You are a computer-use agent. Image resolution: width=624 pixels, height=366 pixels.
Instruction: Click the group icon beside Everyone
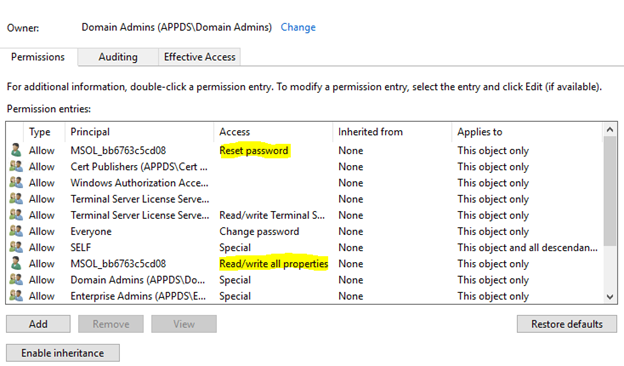(16, 231)
